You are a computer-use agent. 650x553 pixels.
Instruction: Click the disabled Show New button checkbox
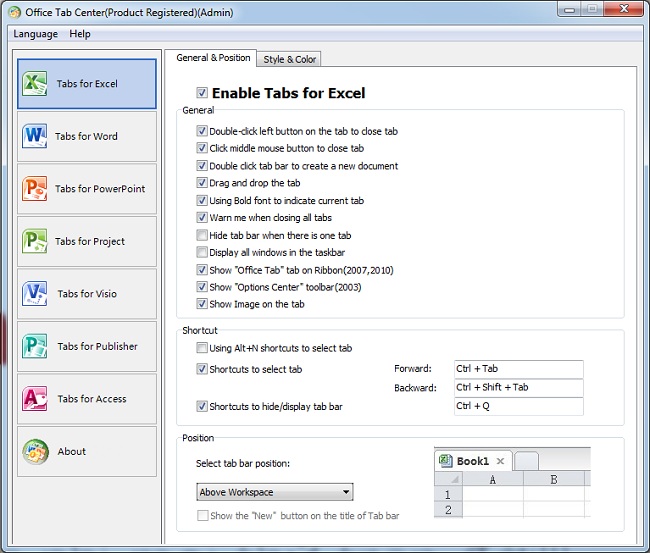(202, 516)
